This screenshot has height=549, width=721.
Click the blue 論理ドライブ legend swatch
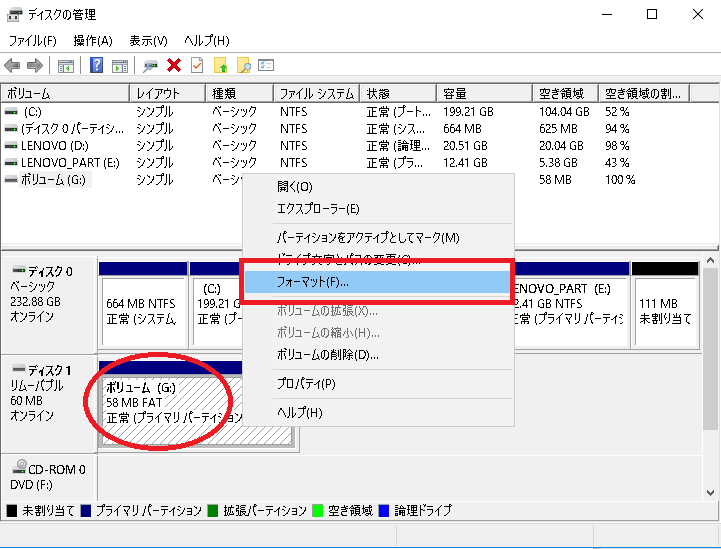tap(383, 510)
